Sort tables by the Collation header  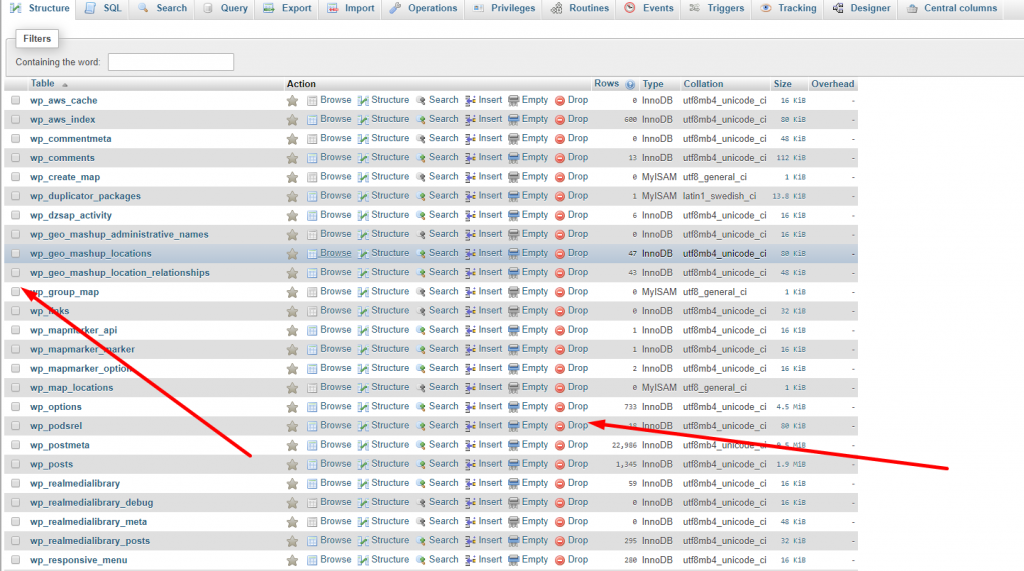(x=703, y=84)
